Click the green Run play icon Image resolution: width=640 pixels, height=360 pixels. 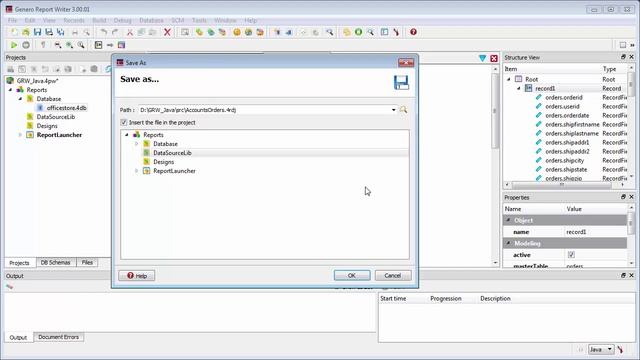(14, 45)
